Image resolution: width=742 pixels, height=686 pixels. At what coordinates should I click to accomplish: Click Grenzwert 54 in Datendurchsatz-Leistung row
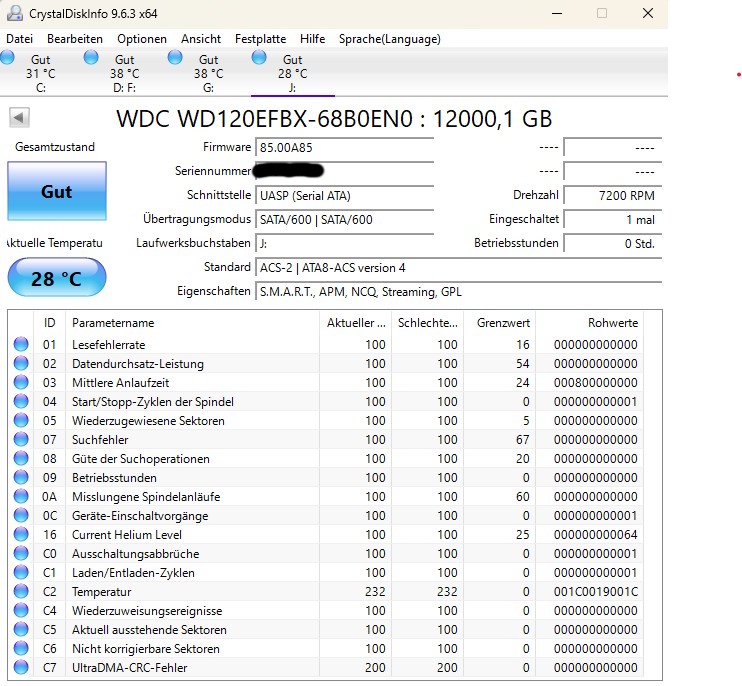click(x=522, y=363)
